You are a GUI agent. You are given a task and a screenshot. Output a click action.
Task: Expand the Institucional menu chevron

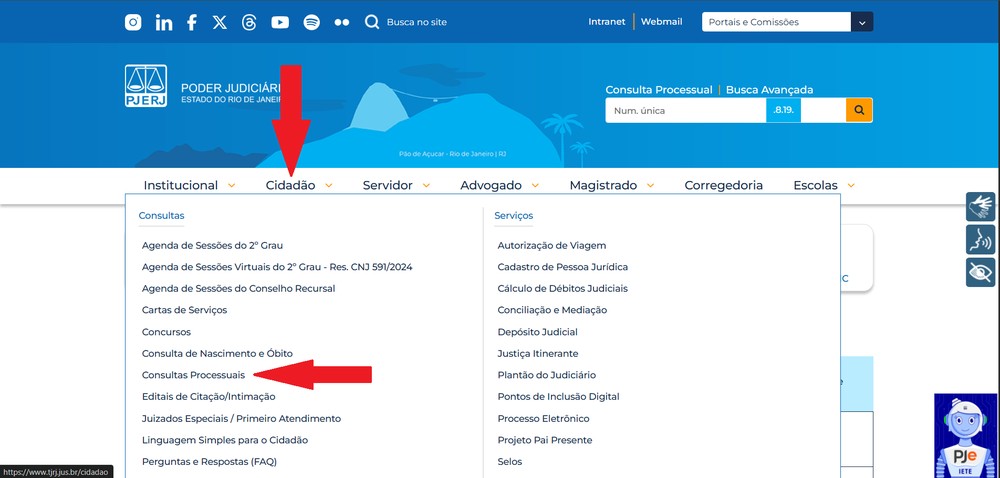(x=232, y=185)
